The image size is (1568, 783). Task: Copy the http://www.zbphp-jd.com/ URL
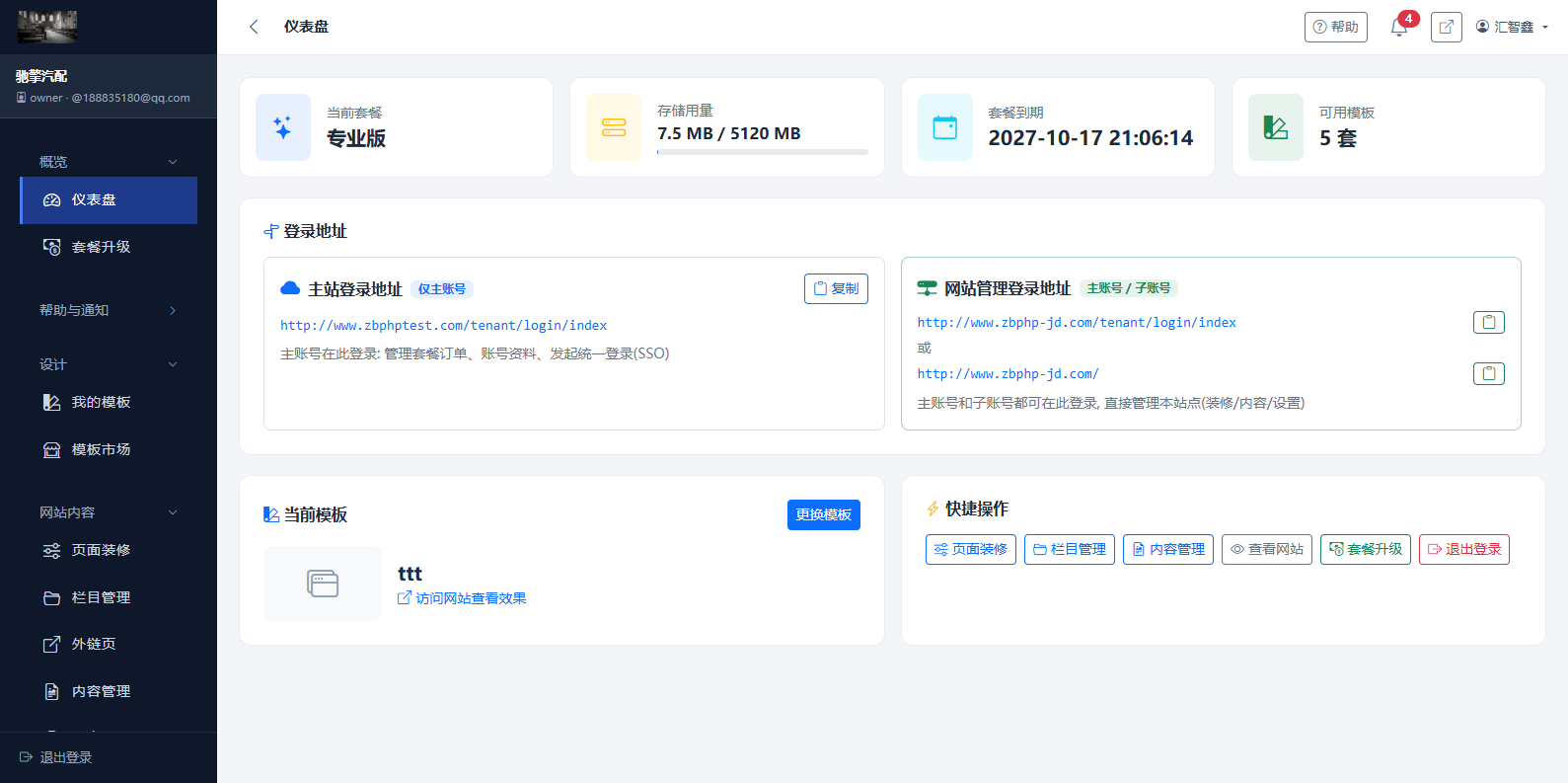[1489, 373]
